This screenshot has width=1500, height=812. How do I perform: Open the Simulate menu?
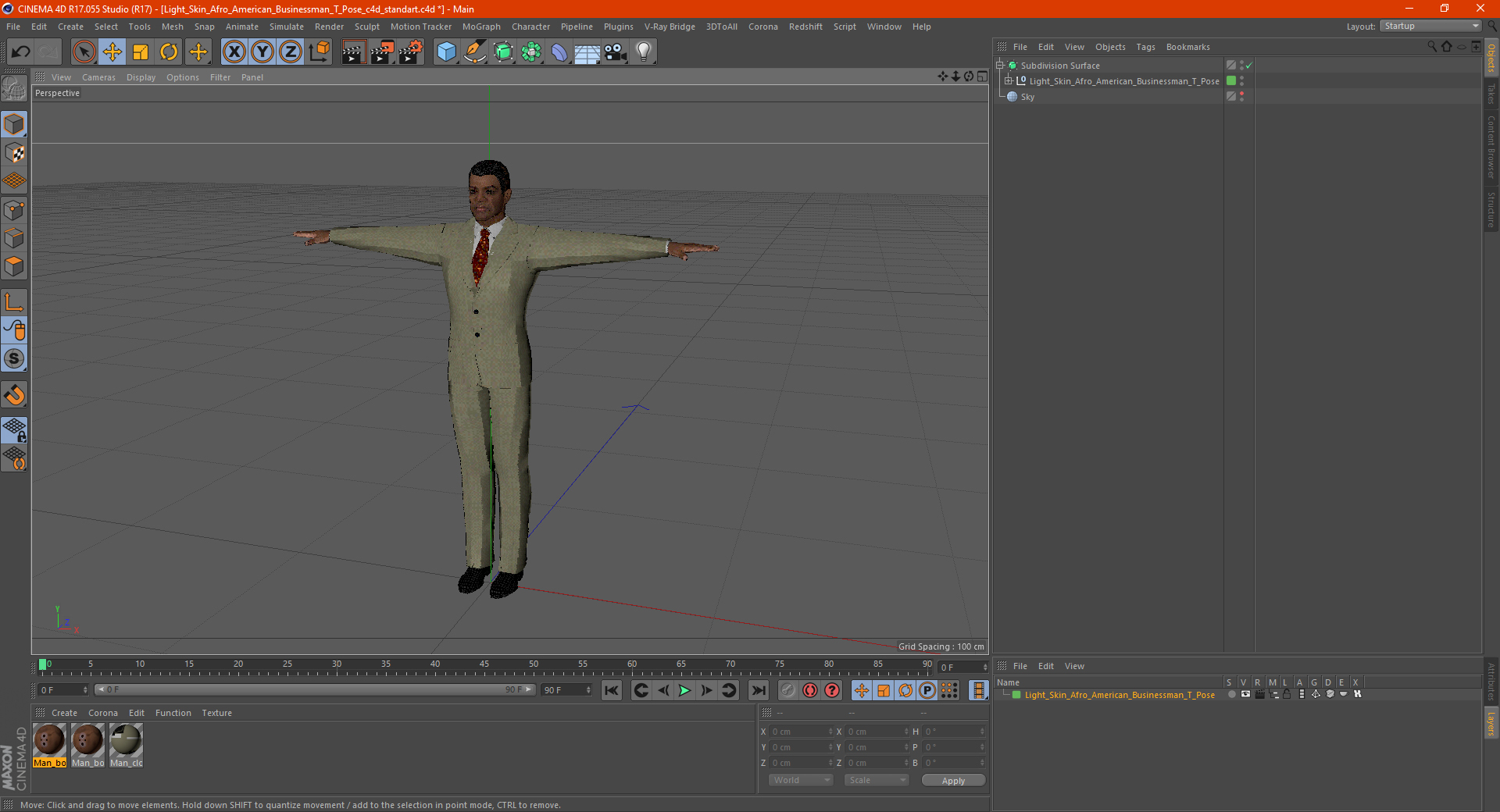coord(287,27)
